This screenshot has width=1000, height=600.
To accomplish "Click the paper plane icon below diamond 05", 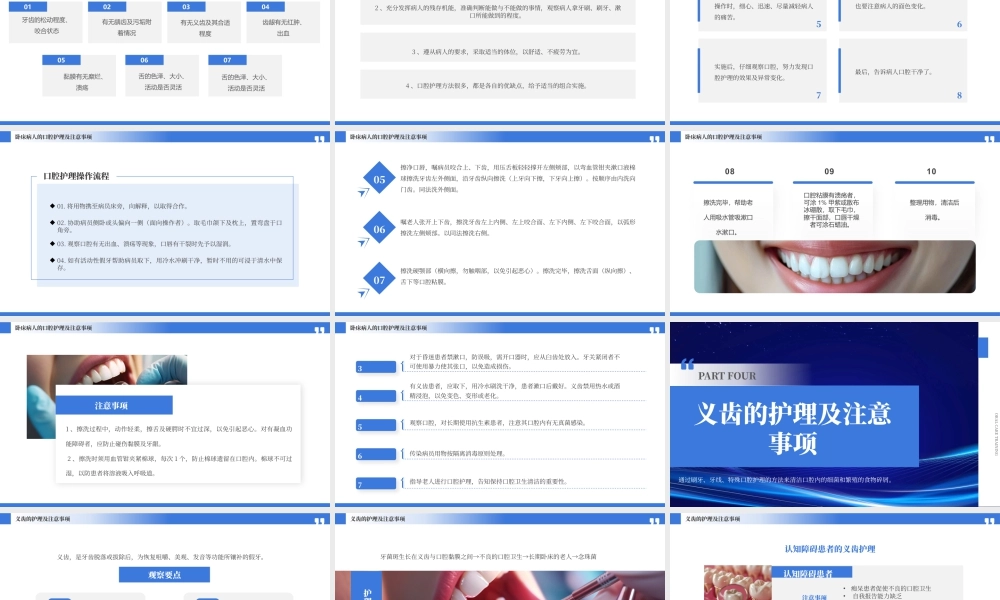I will coord(364,192).
